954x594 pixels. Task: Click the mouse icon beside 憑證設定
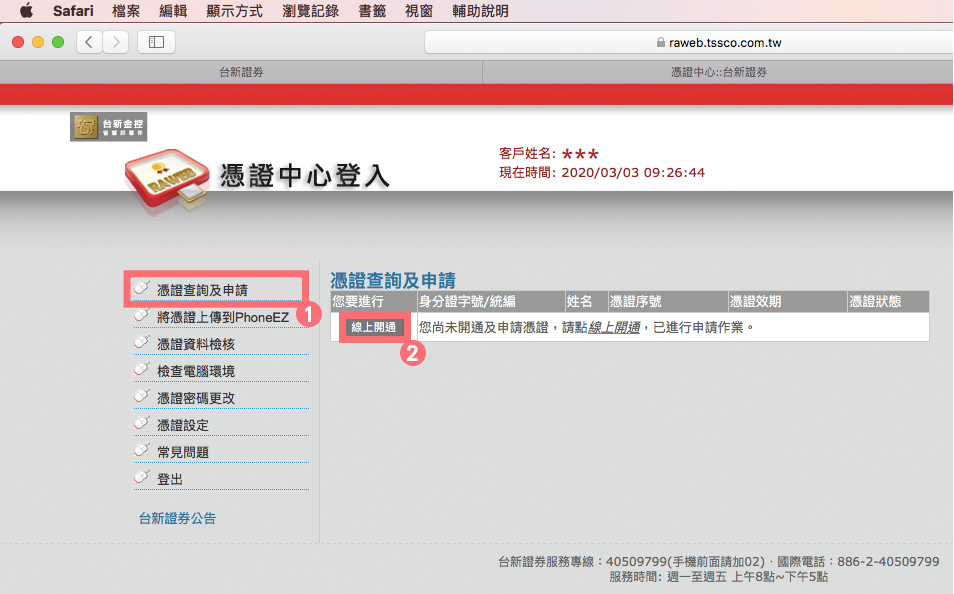tap(142, 422)
